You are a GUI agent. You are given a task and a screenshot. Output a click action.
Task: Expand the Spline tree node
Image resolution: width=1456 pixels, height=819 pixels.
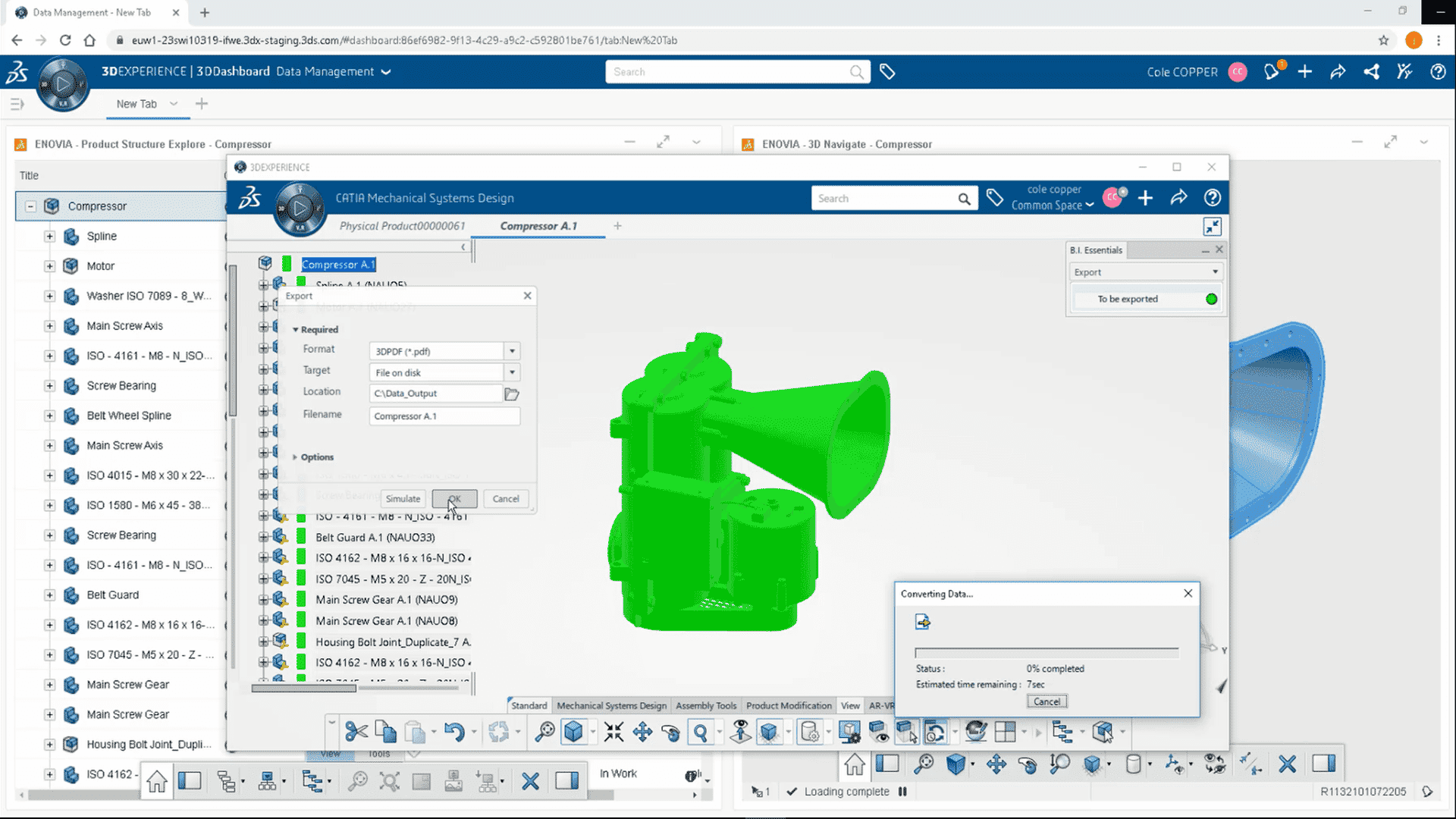pyautogui.click(x=49, y=236)
